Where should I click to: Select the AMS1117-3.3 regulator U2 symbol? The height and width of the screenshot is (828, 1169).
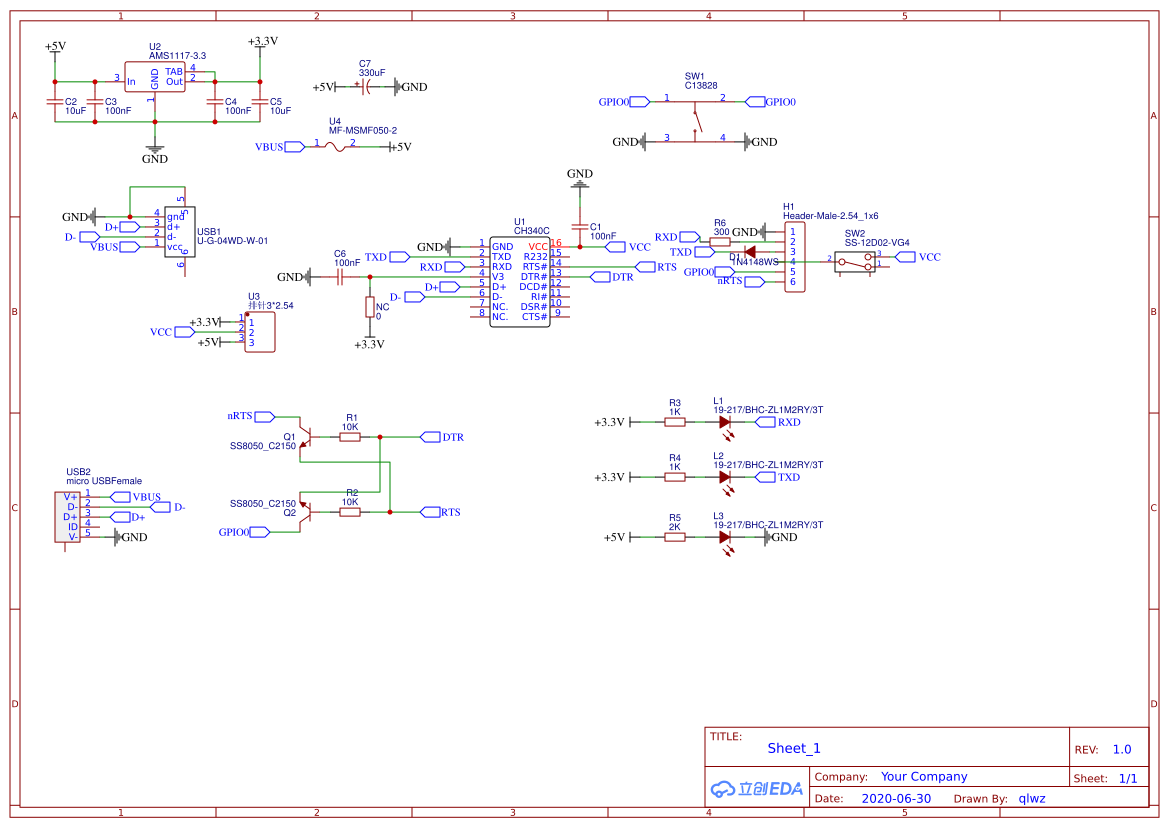tap(155, 78)
